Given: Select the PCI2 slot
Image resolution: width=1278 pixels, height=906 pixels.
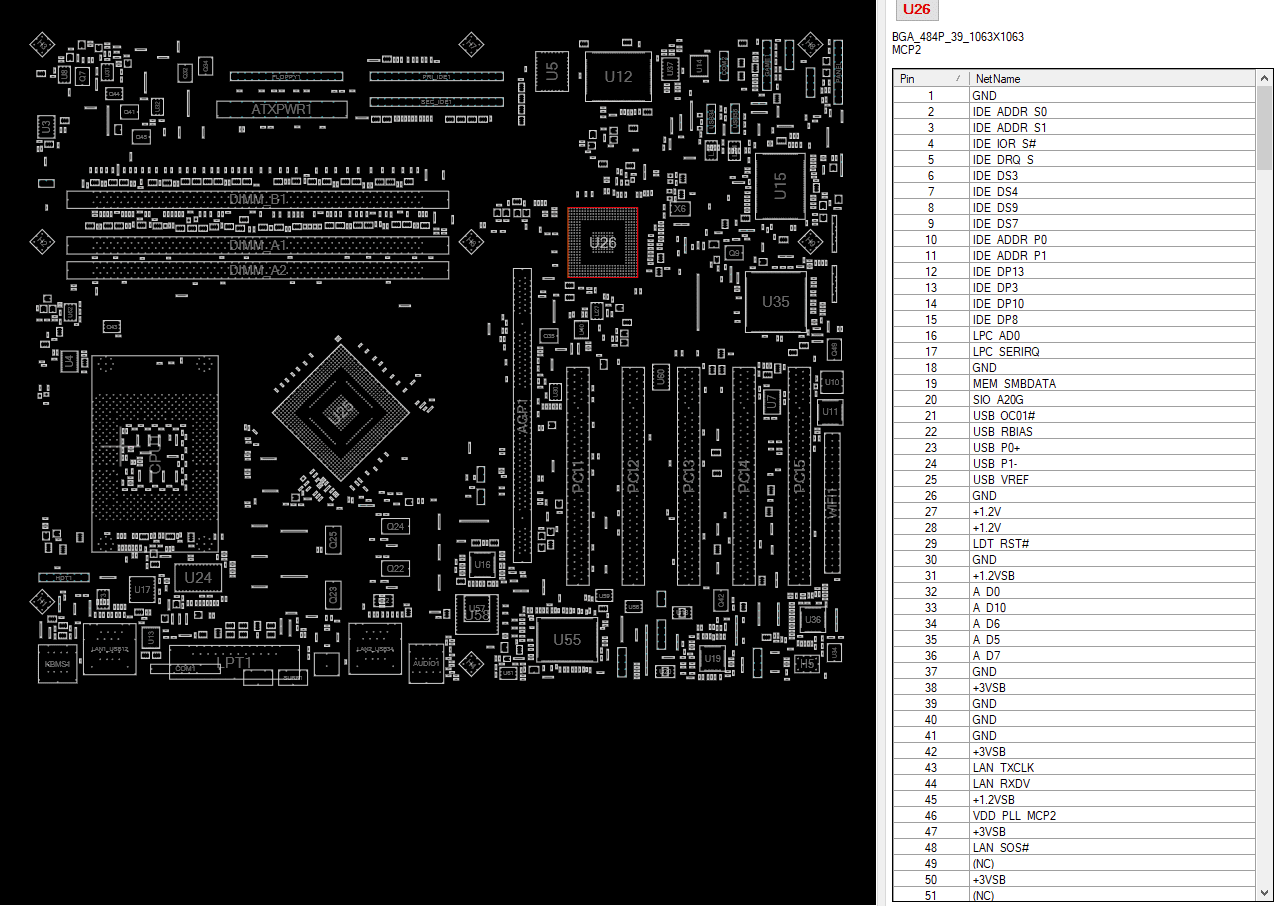Looking at the screenshot, I should (x=633, y=476).
